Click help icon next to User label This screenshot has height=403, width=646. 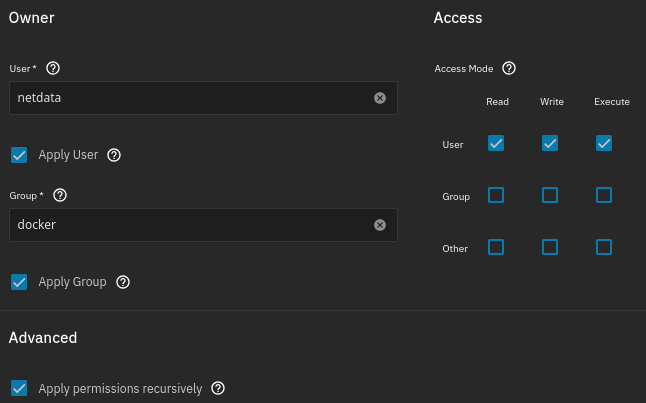[x=53, y=68]
